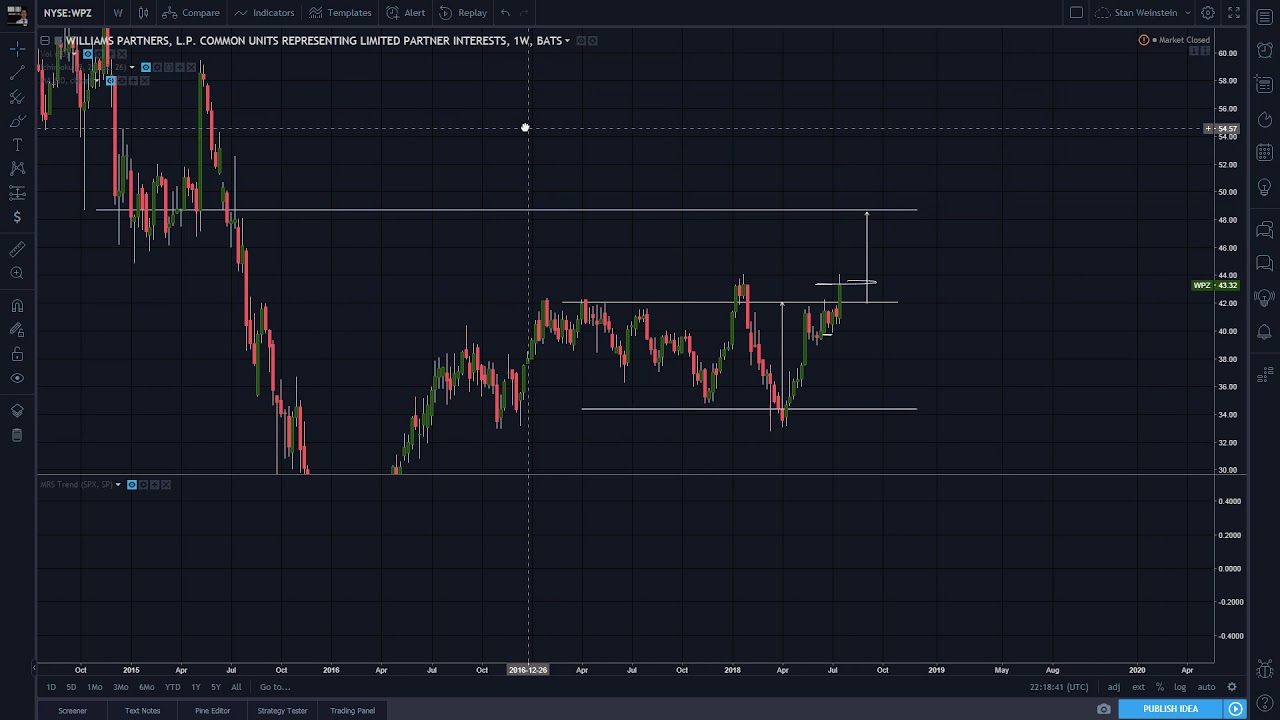The image size is (1280, 720).
Task: Click the Compare symbol button
Action: click(191, 13)
